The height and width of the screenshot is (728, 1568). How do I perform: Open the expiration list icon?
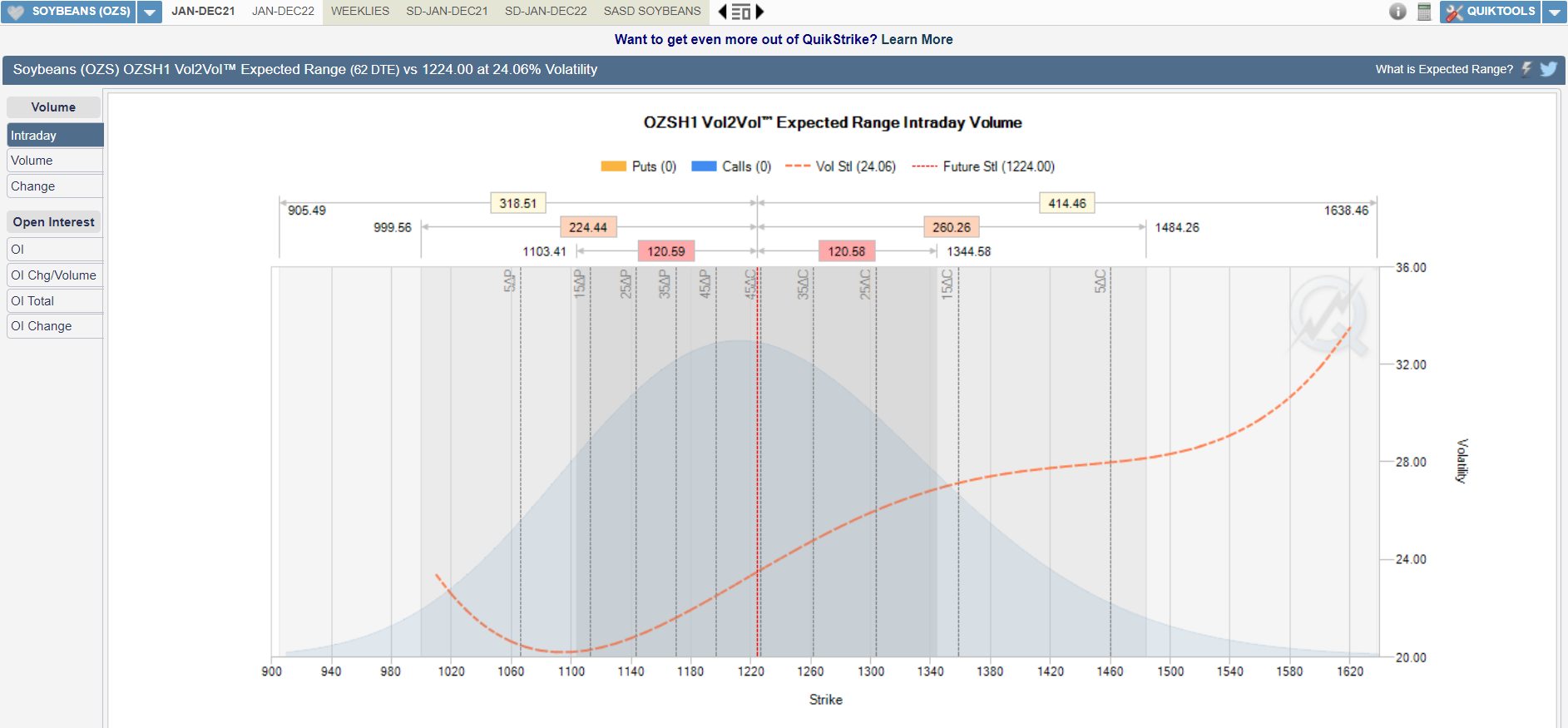[741, 12]
